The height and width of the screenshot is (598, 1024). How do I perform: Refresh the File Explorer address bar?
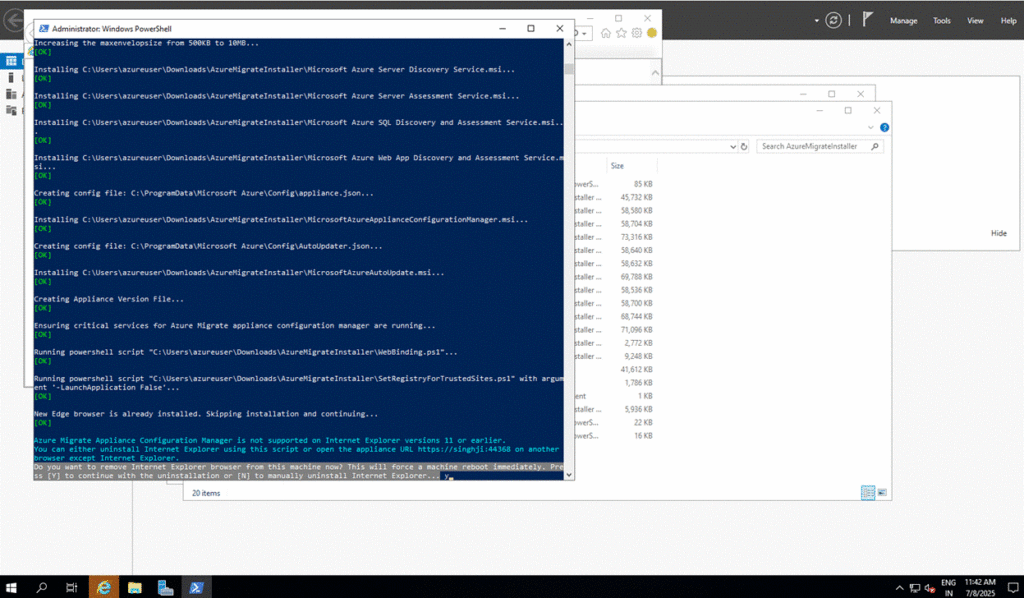(743, 146)
